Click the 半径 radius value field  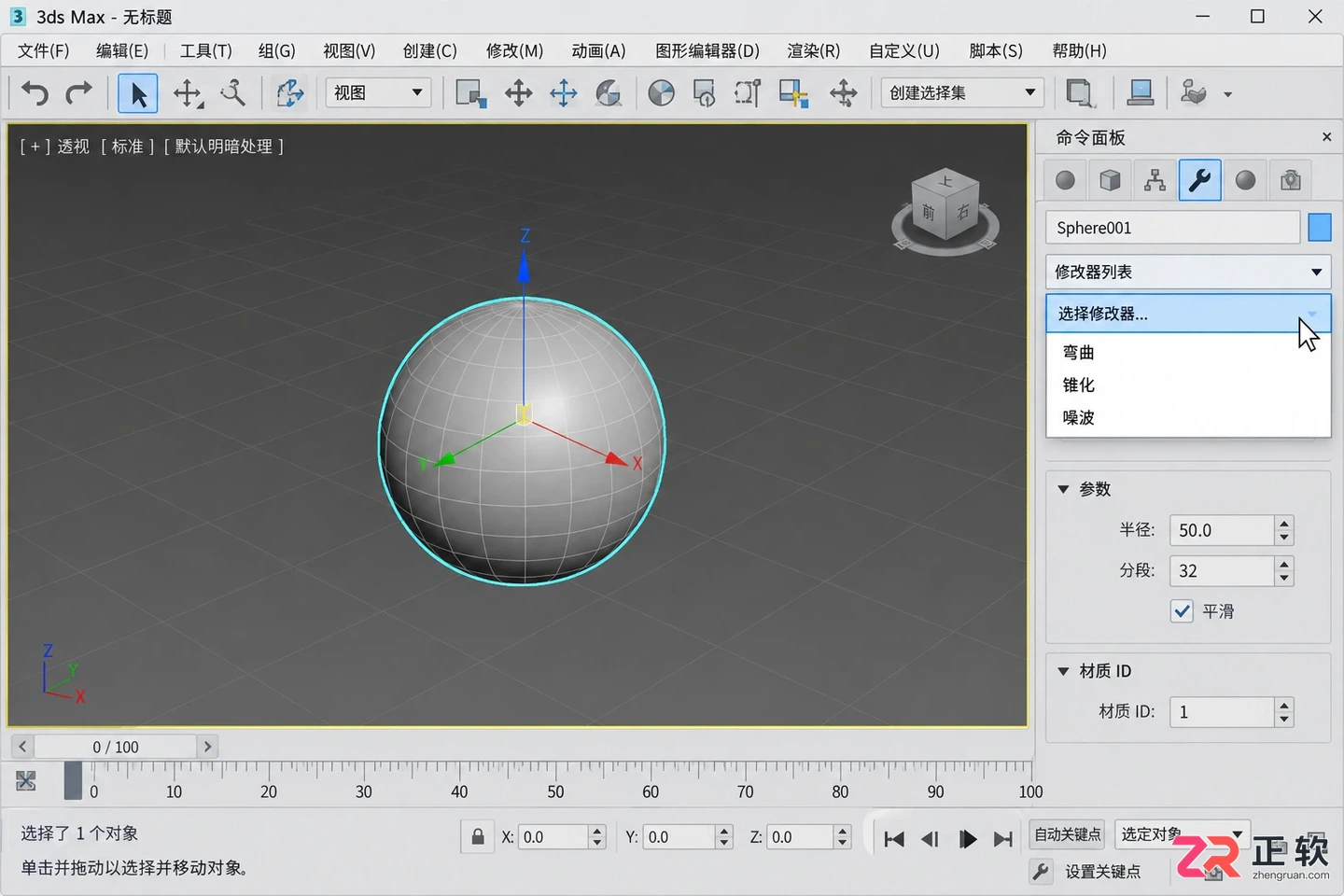(x=1221, y=530)
